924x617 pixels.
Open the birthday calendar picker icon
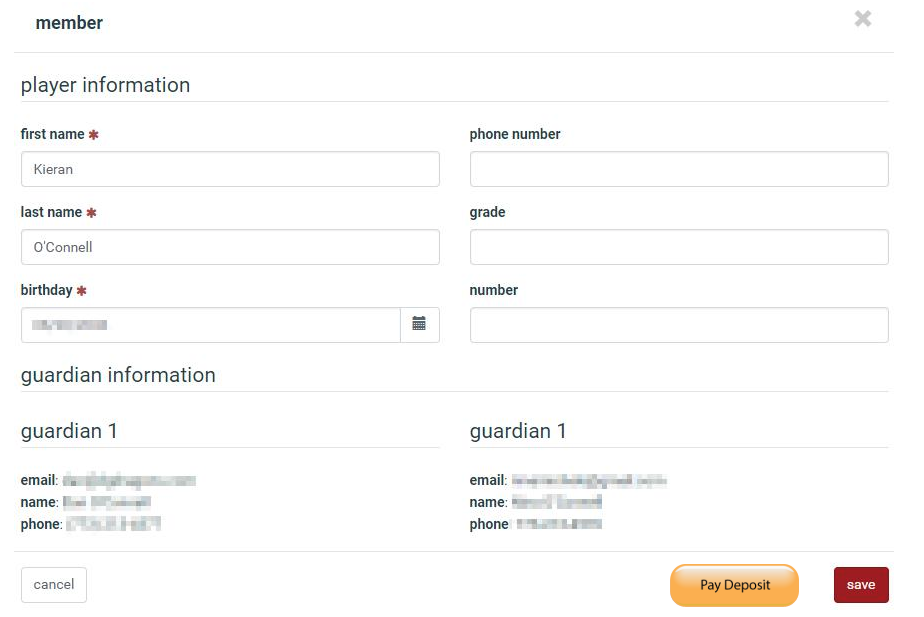(419, 325)
